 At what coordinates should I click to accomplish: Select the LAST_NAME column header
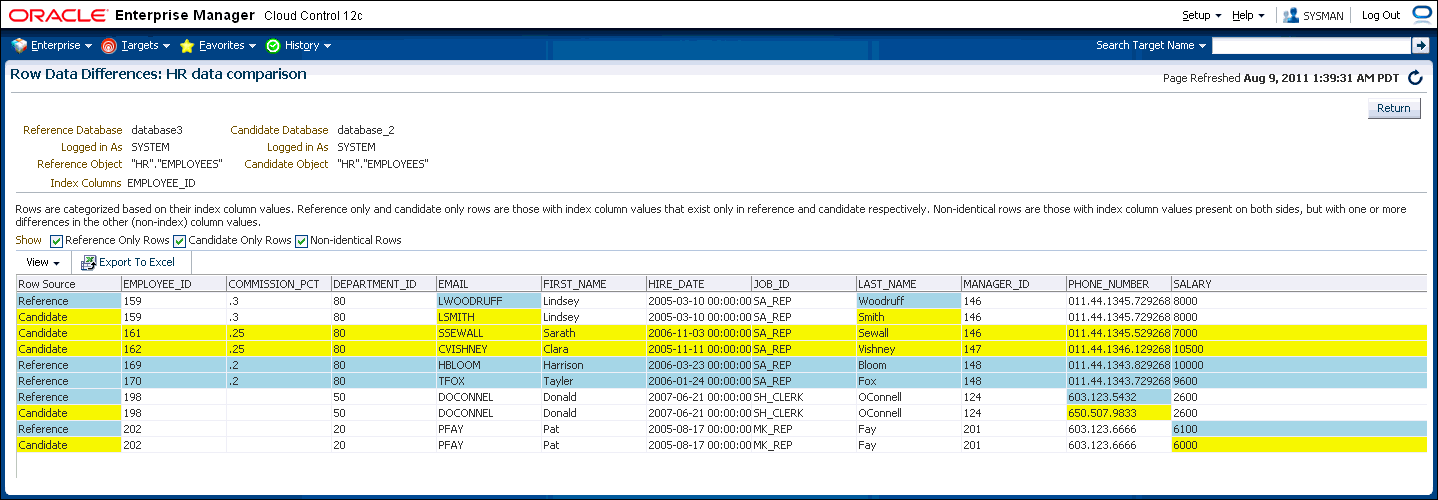coord(909,284)
